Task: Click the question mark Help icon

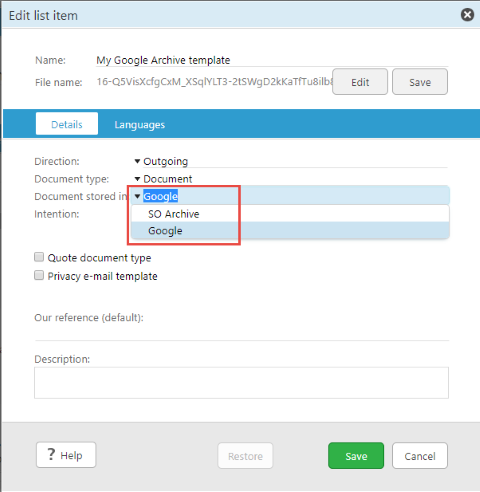Action: (51, 454)
